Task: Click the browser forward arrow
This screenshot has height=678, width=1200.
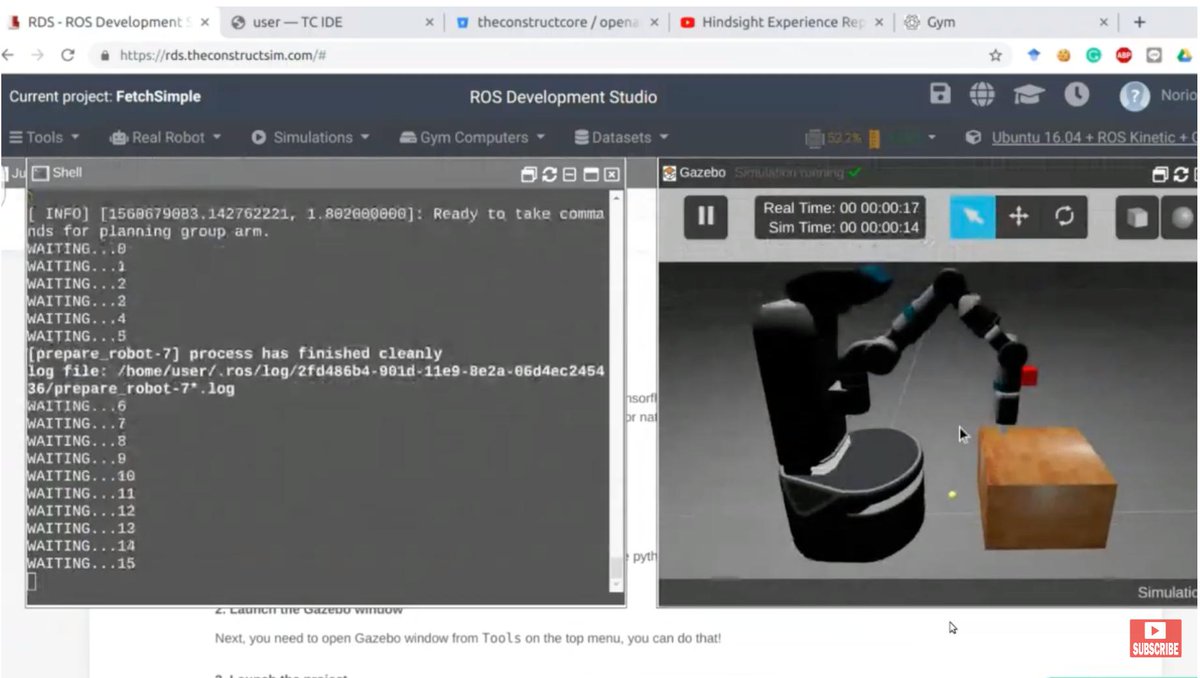Action: click(x=37, y=55)
